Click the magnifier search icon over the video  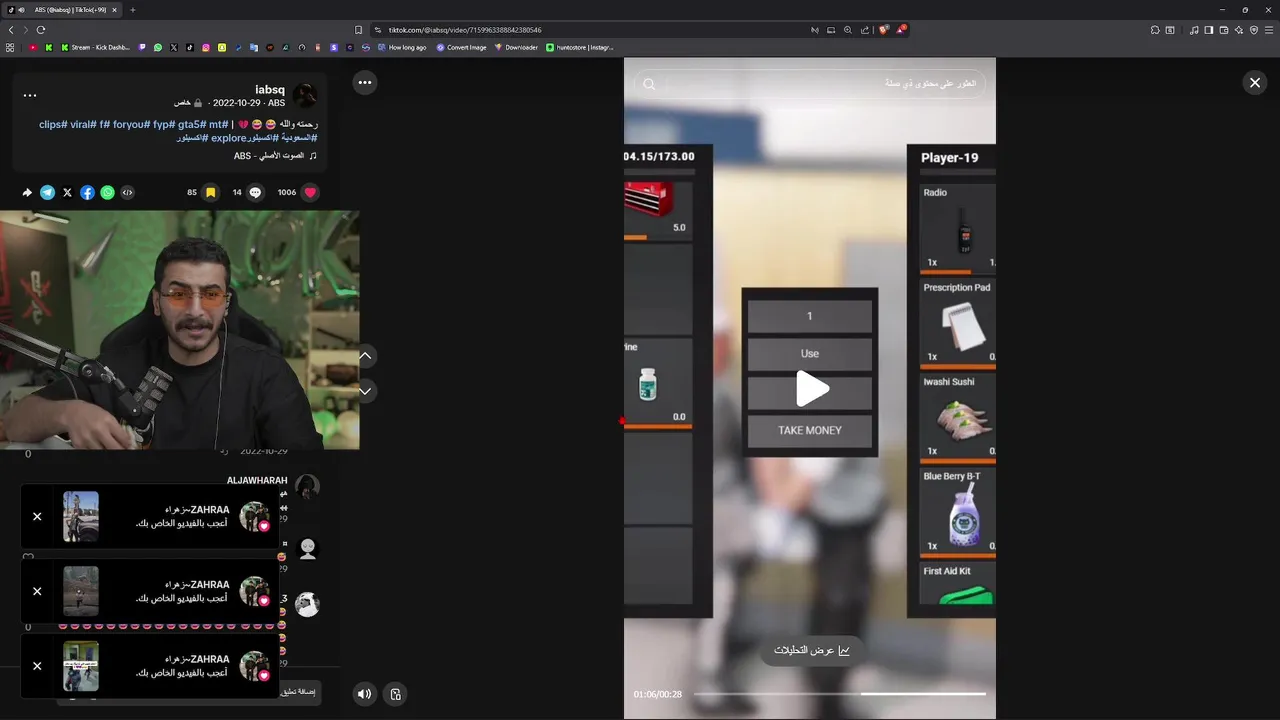click(x=649, y=84)
